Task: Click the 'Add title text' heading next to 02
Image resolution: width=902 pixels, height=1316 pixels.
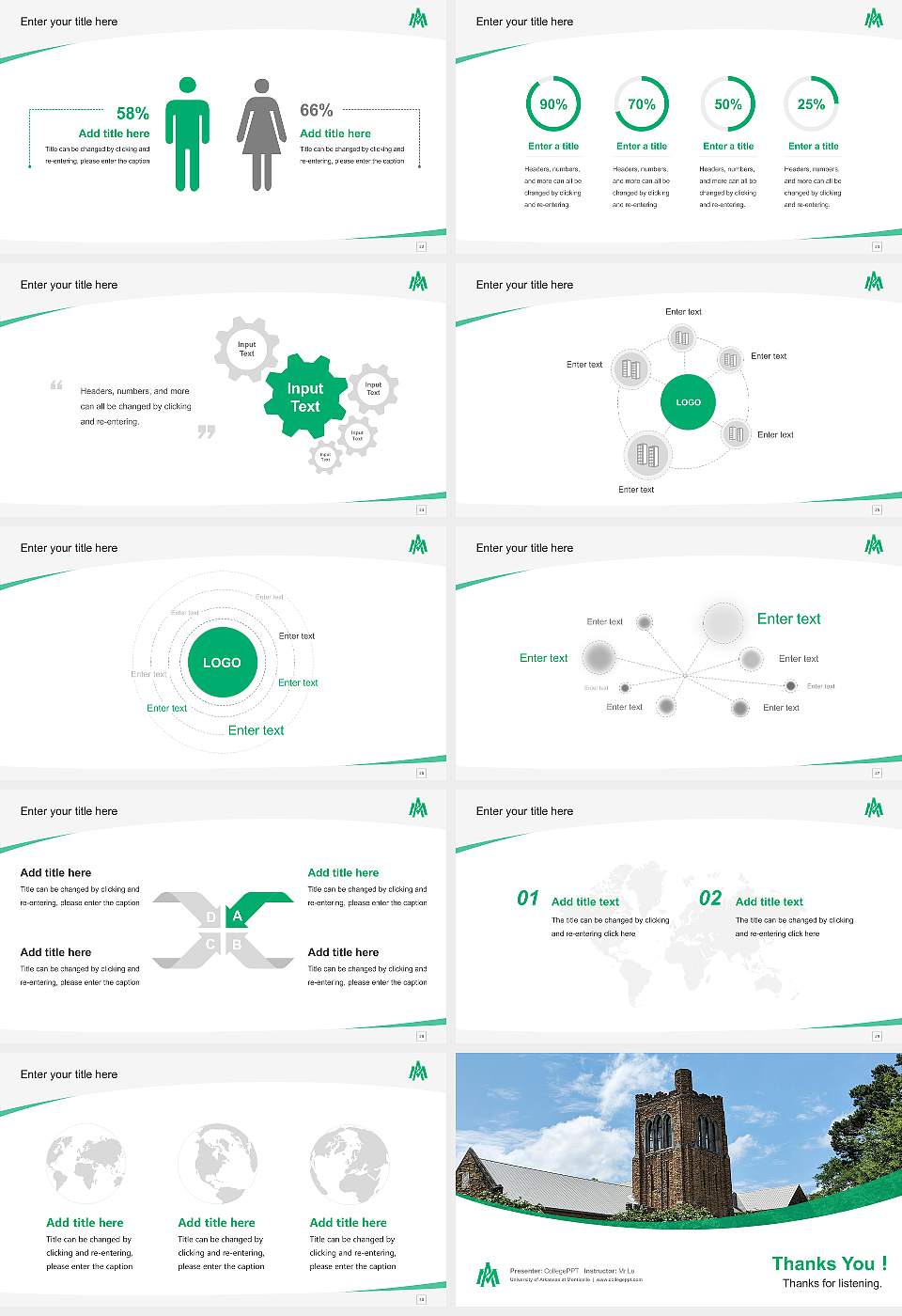Action: click(x=770, y=901)
